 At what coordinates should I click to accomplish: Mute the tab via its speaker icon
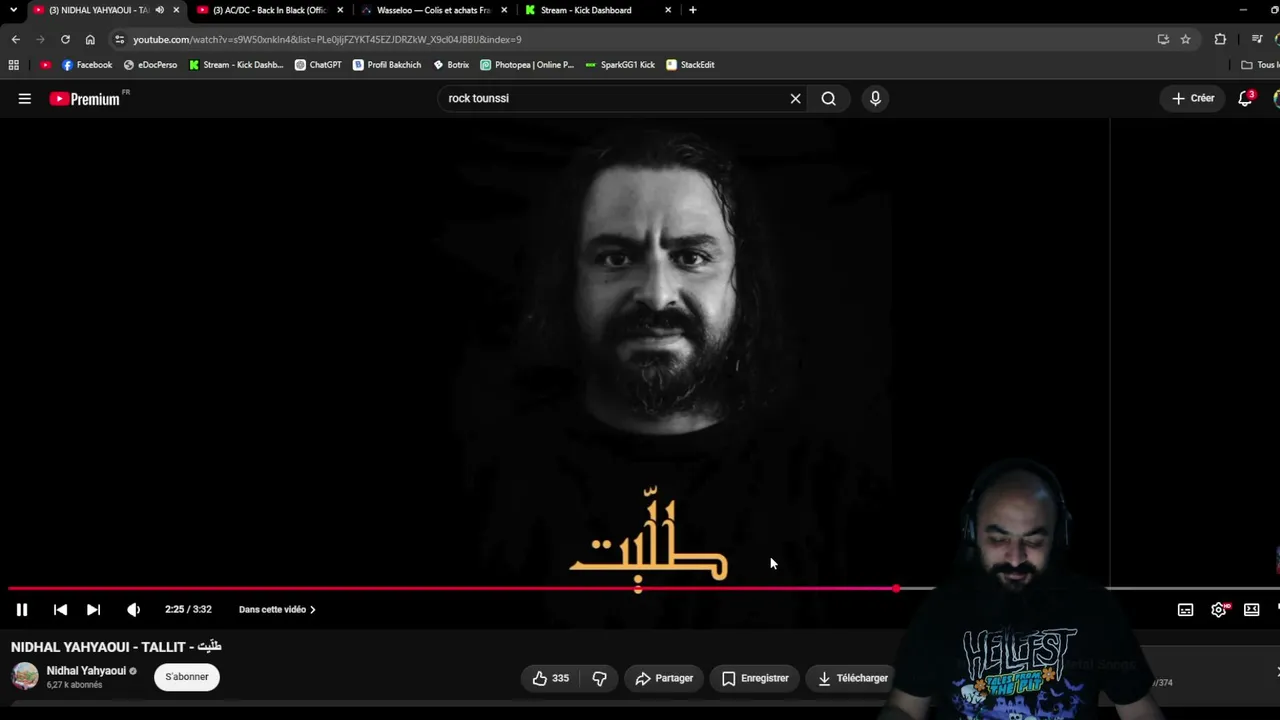[160, 10]
